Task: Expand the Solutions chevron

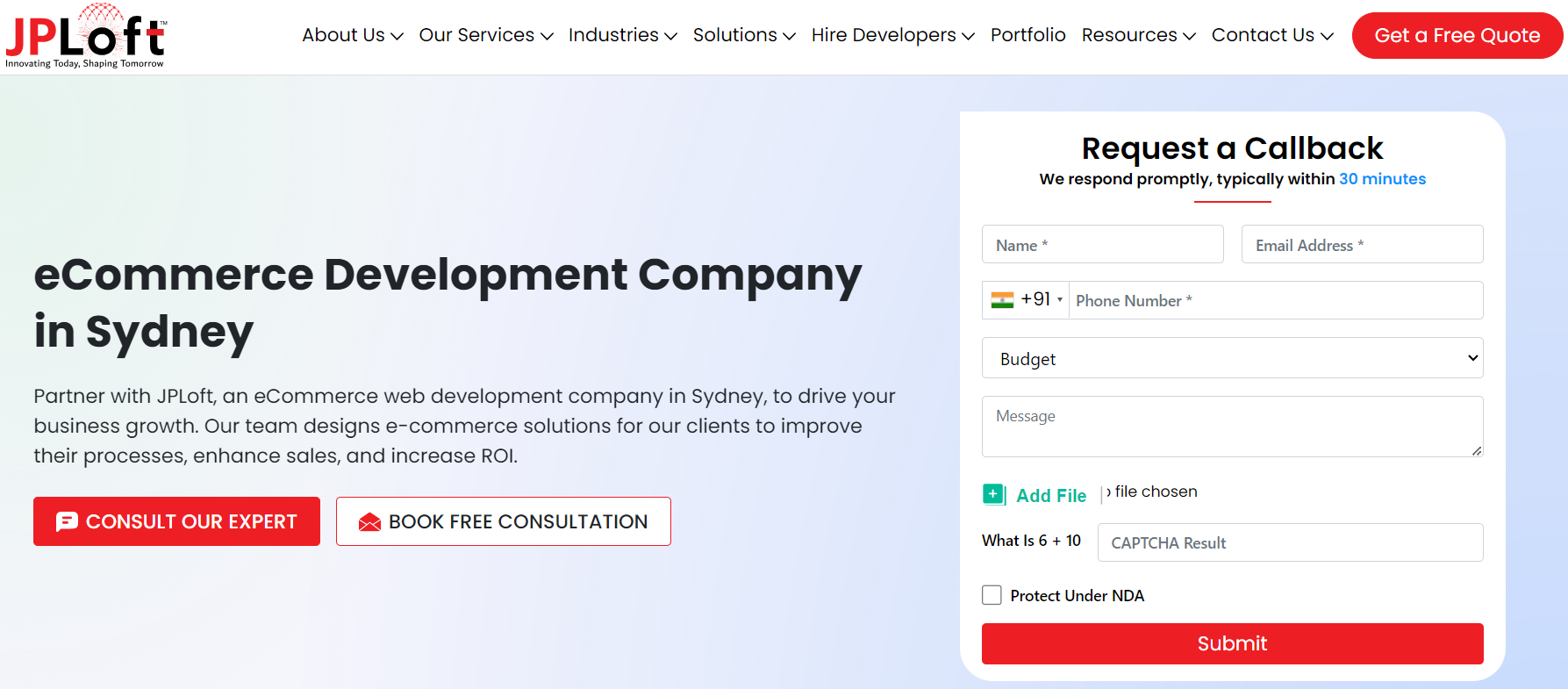Action: 789,36
